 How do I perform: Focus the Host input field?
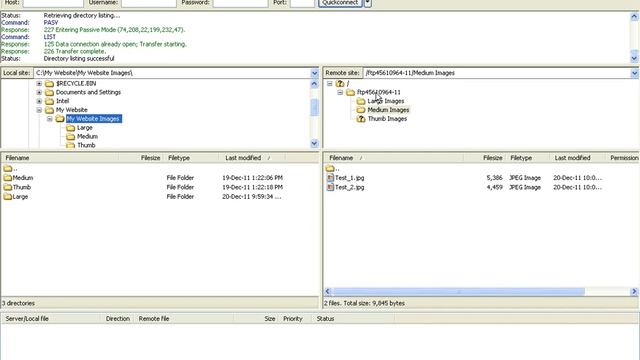coord(53,3)
